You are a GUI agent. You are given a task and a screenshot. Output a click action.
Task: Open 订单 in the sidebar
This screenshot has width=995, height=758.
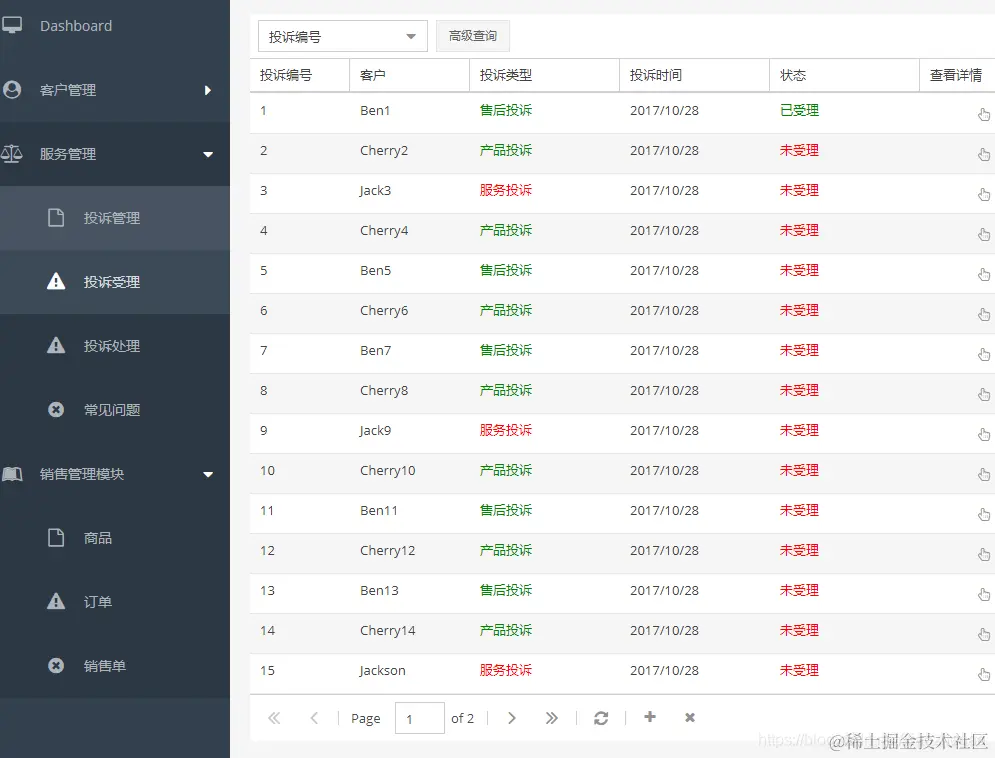click(x=115, y=601)
